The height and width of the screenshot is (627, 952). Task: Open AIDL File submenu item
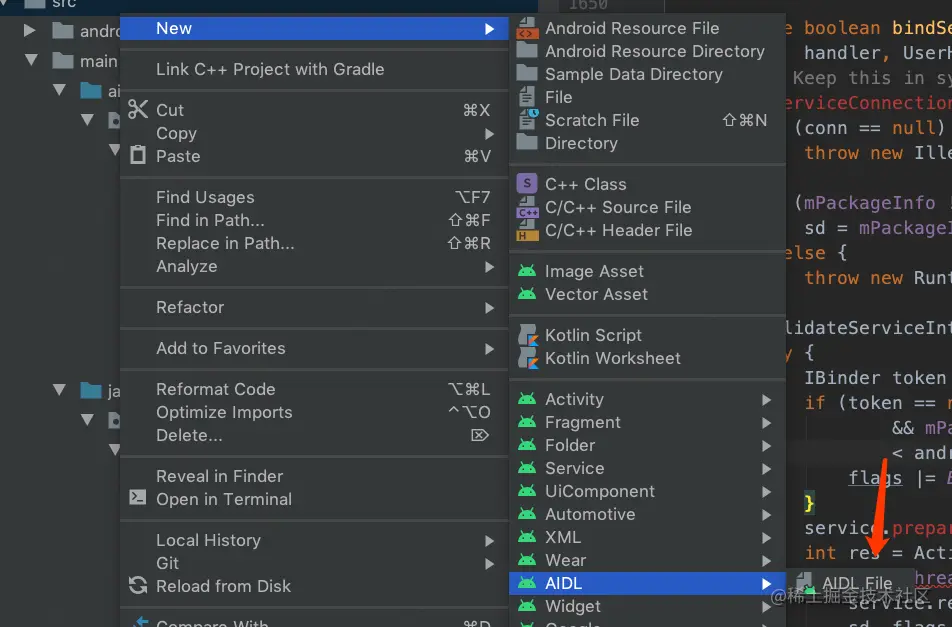[850, 583]
